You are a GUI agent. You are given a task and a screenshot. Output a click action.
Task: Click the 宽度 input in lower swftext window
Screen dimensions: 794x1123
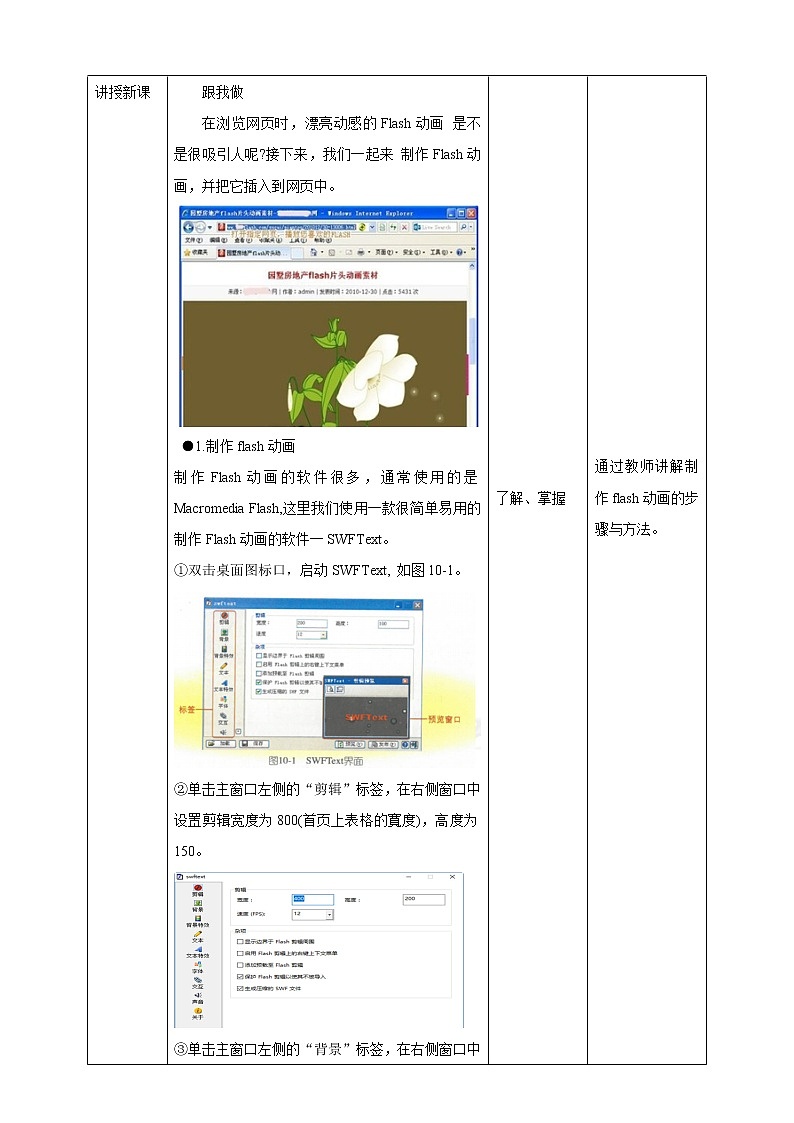pos(313,900)
